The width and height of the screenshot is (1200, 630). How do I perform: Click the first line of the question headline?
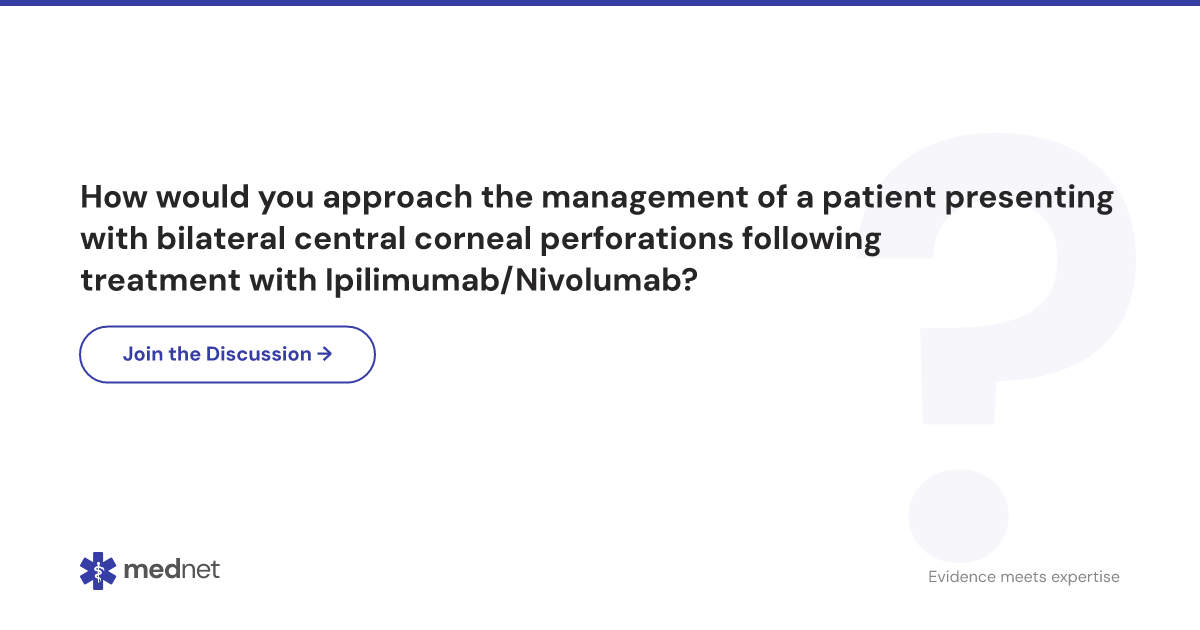(x=597, y=199)
